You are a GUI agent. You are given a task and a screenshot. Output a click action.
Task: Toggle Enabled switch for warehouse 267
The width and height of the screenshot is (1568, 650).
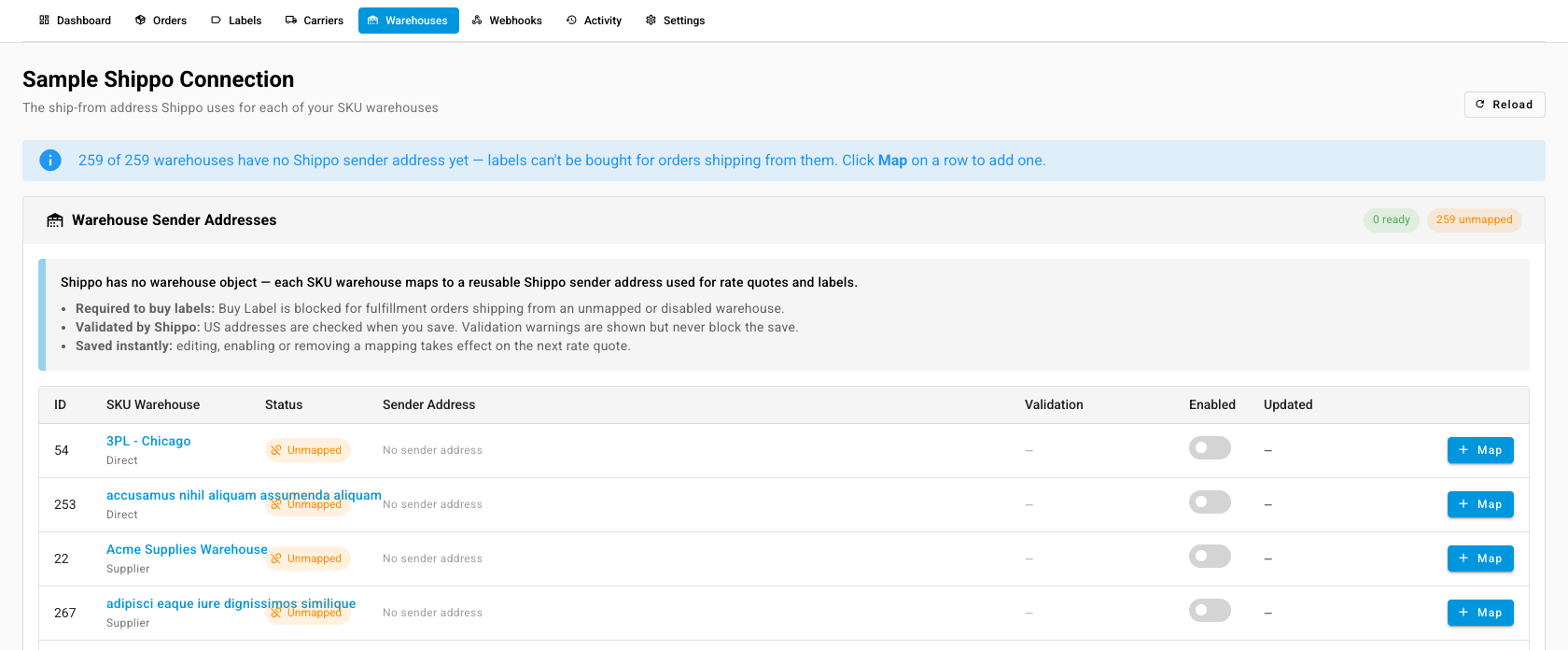point(1210,611)
